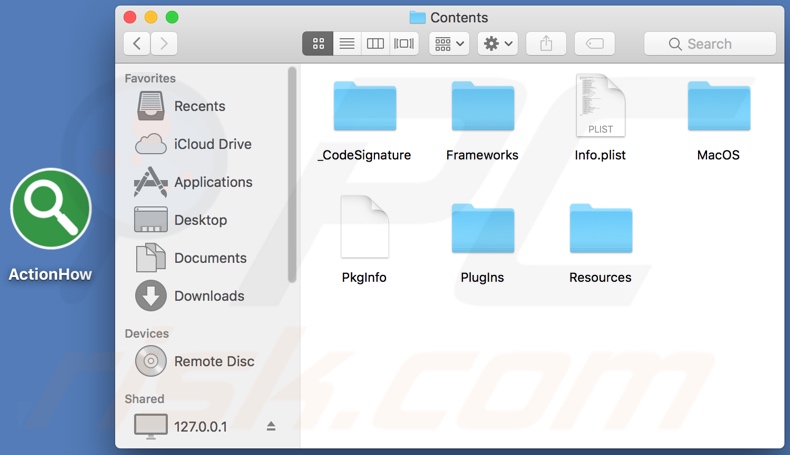Click the Remote Disc sidebar label
The image size is (790, 455).
point(214,361)
